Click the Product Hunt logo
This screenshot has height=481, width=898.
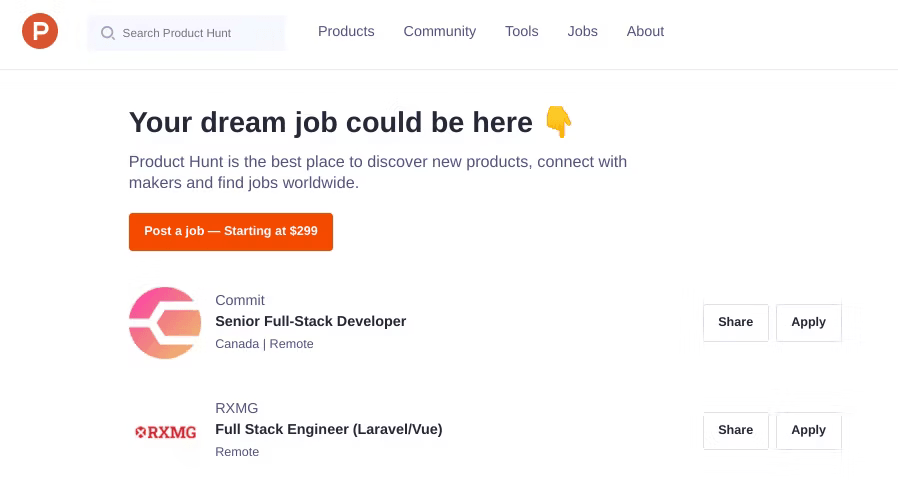40,31
